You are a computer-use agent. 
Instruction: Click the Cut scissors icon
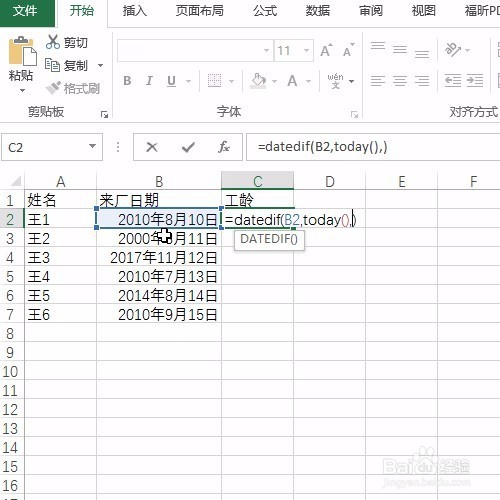53,42
